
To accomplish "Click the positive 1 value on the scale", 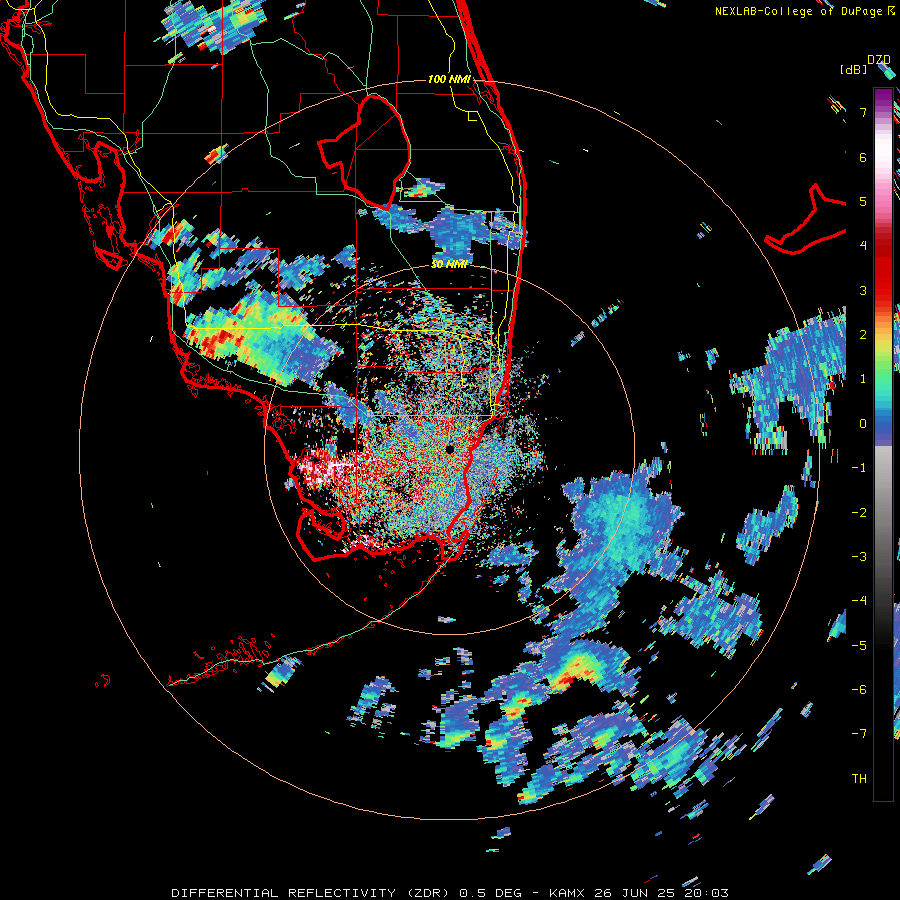I will coord(863,379).
